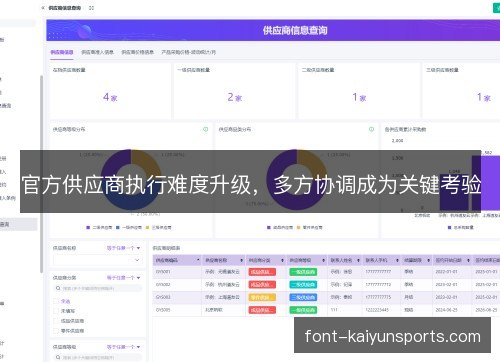Click the 1家 value in 二级供应商数量 card
Screen dimensions: 500x362
coord(359,97)
